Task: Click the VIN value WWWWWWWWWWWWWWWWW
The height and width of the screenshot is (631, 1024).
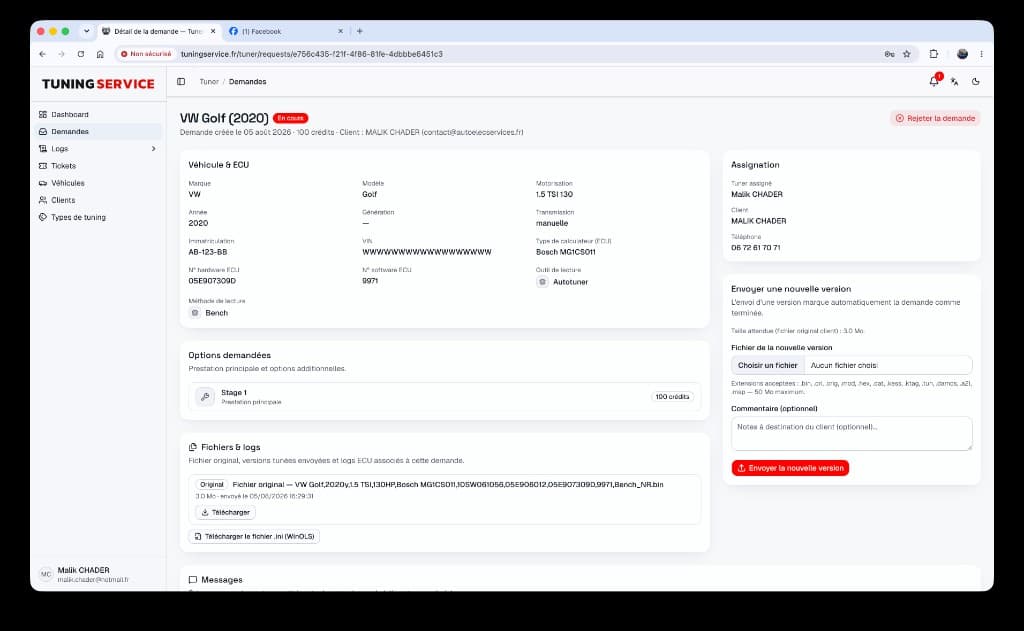Action: [426, 252]
